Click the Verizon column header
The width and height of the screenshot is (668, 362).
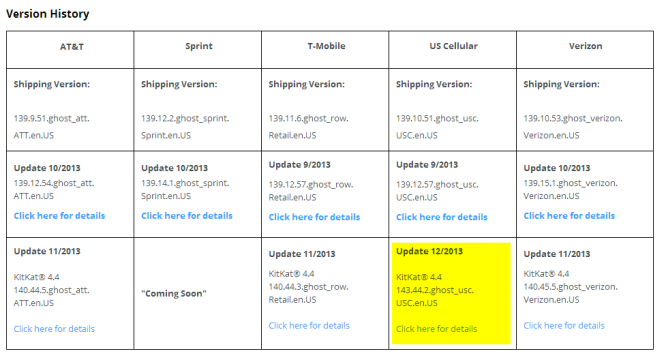pos(585,46)
